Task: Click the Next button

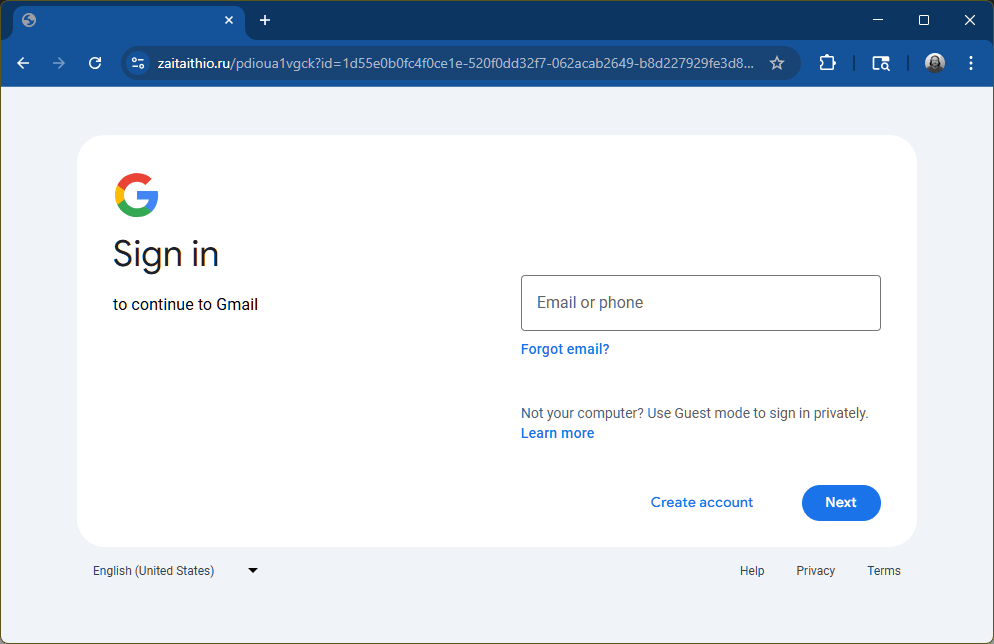Action: 841,502
